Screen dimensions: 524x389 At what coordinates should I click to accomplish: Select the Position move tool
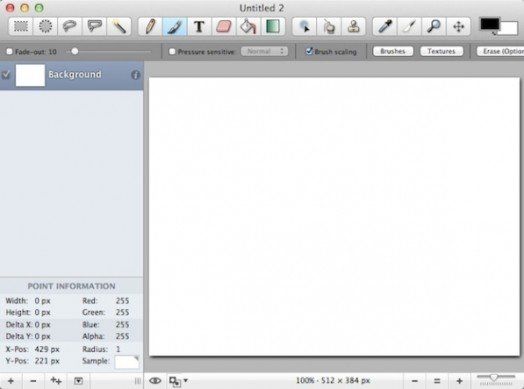[x=458, y=26]
